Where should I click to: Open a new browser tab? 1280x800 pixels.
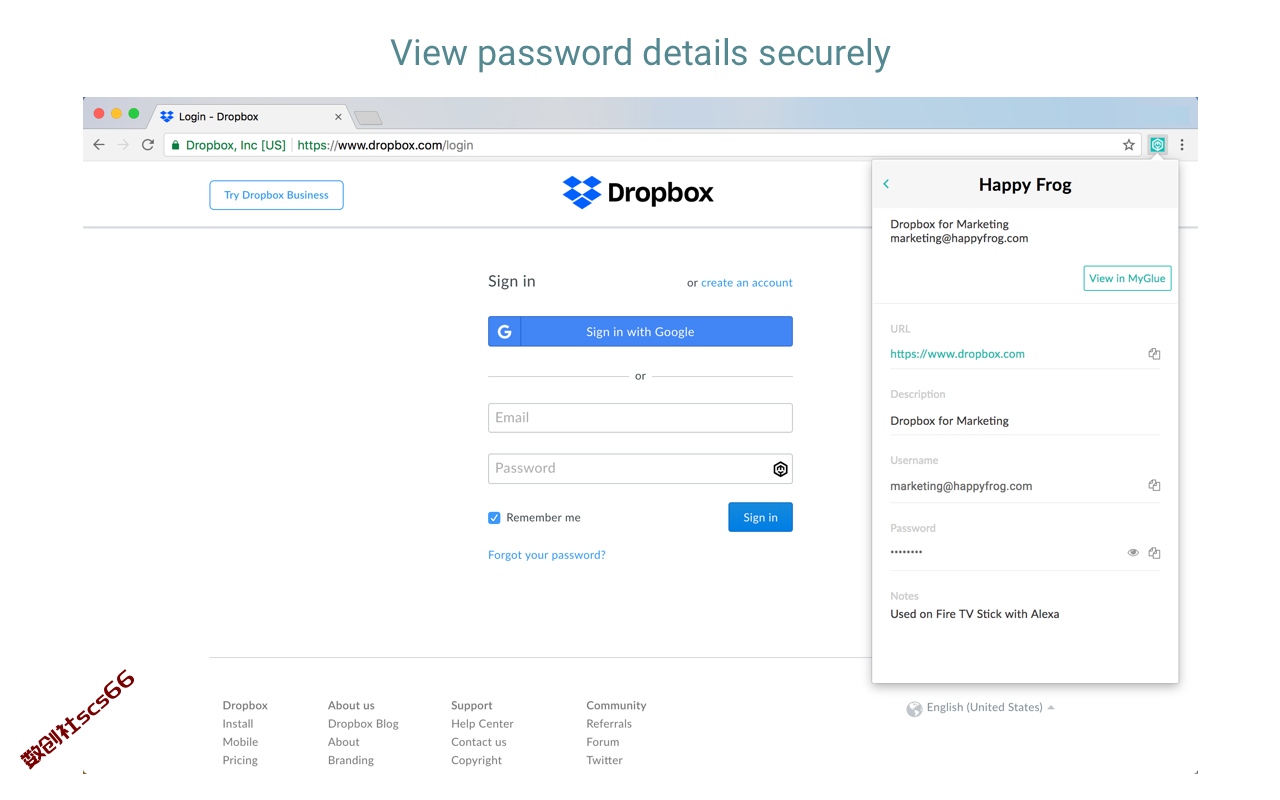[x=368, y=118]
